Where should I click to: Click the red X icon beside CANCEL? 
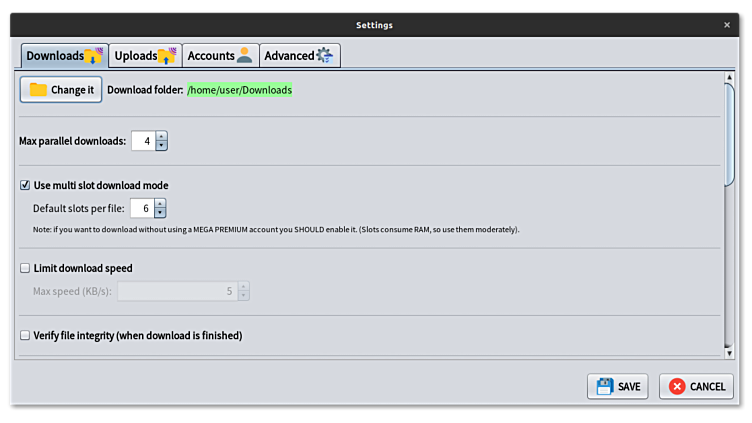677,386
